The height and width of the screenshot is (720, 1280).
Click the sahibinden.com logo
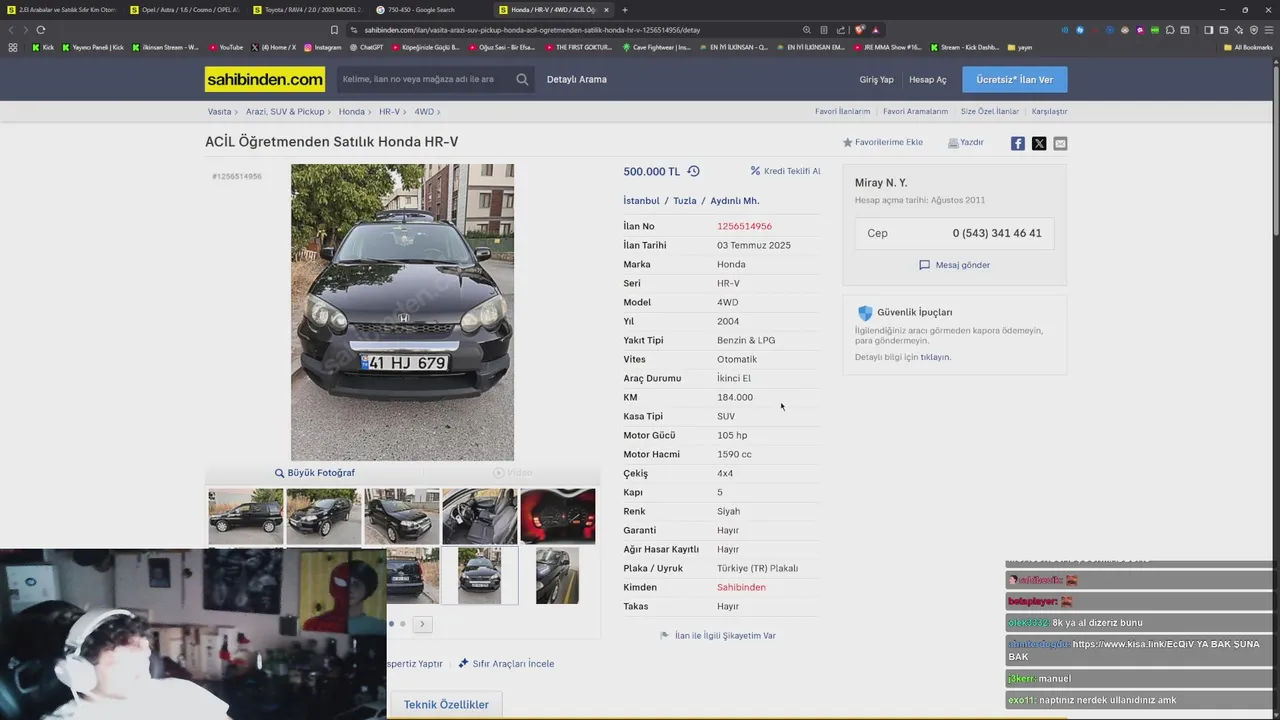[265, 79]
